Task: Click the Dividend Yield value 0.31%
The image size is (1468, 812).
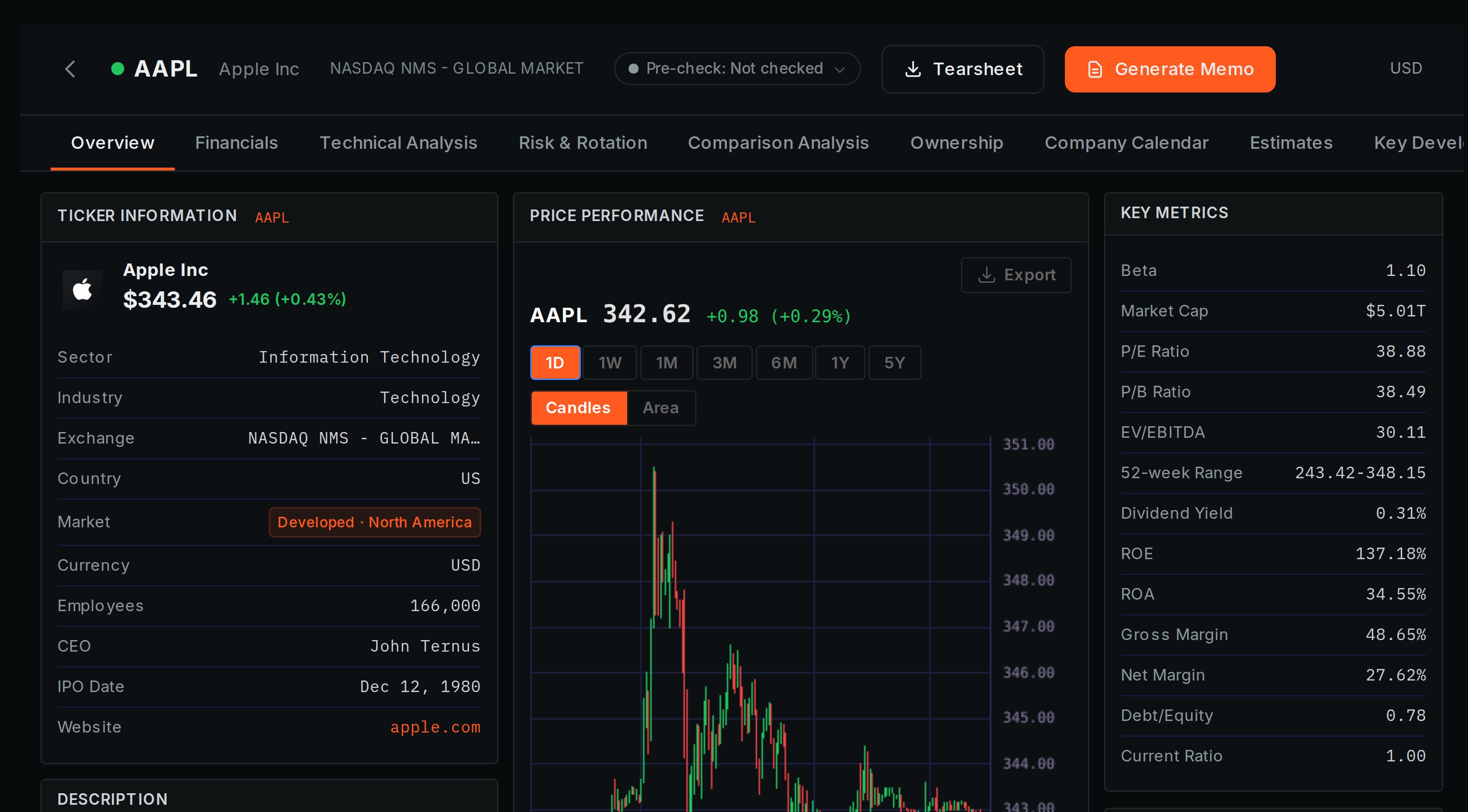Action: (x=1400, y=513)
